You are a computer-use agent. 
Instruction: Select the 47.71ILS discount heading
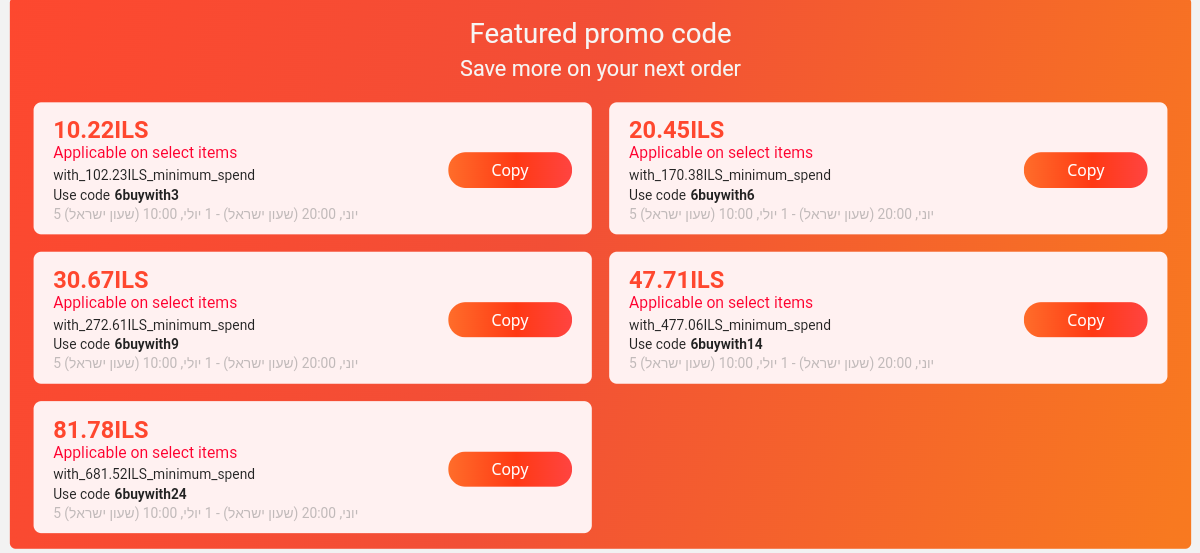pos(676,280)
